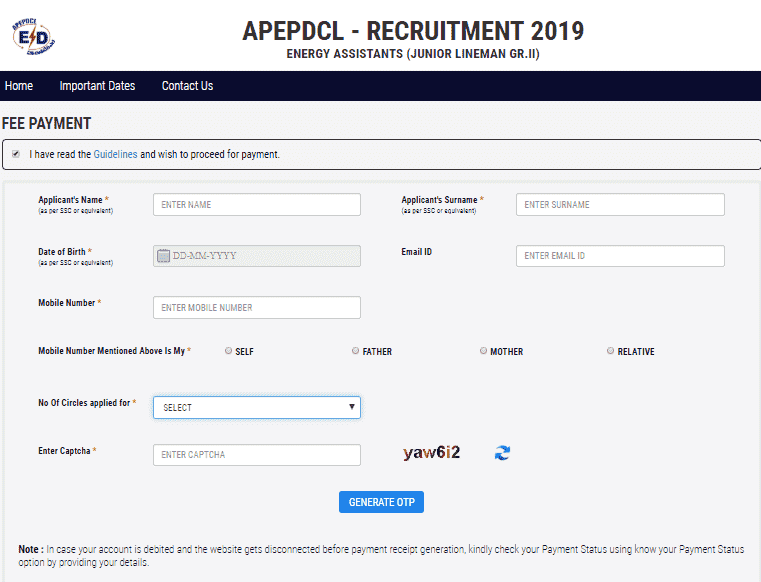Uncheck the Guidelines agreement checkbox
Screen dimensions: 761x582
[16, 154]
